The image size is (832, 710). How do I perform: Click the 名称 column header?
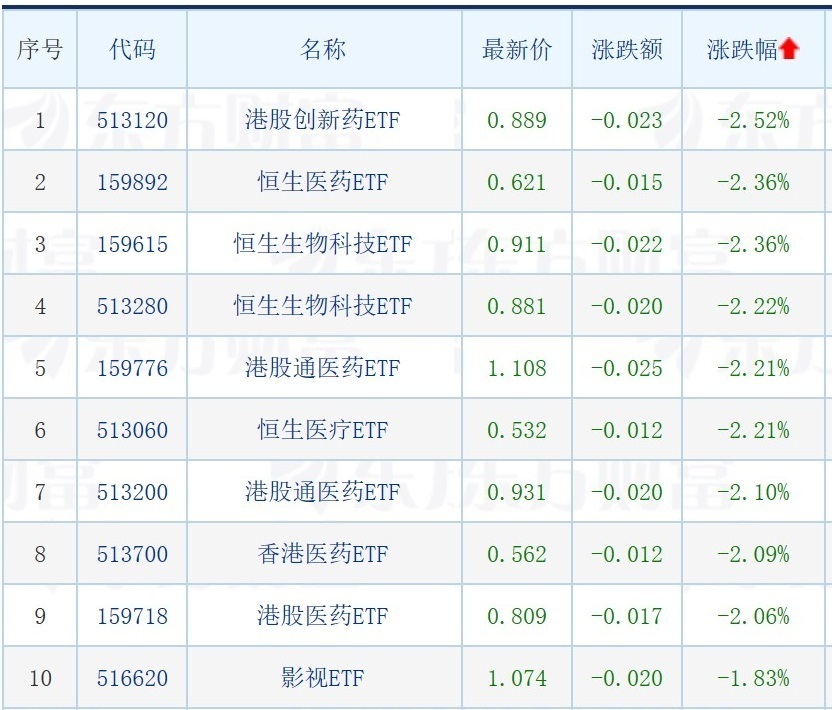point(323,49)
